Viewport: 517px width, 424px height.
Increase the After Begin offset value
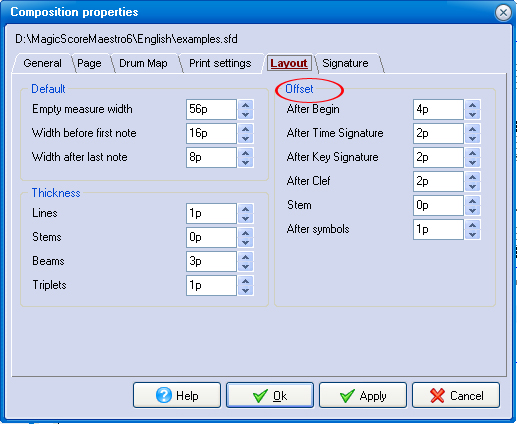[473, 105]
